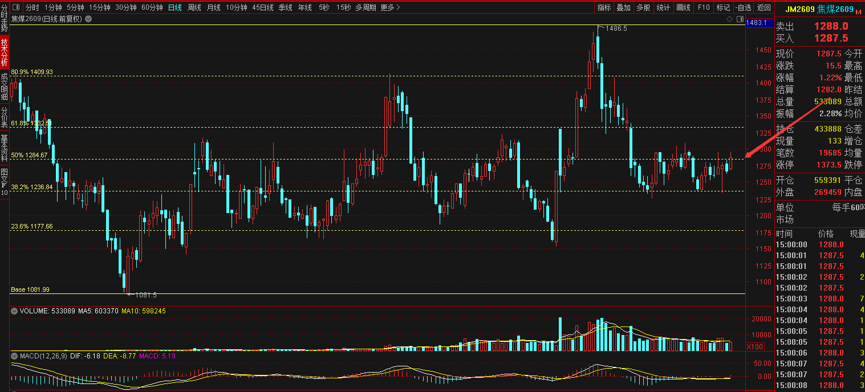Open 分时走势 sidebar tab

[4, 18]
